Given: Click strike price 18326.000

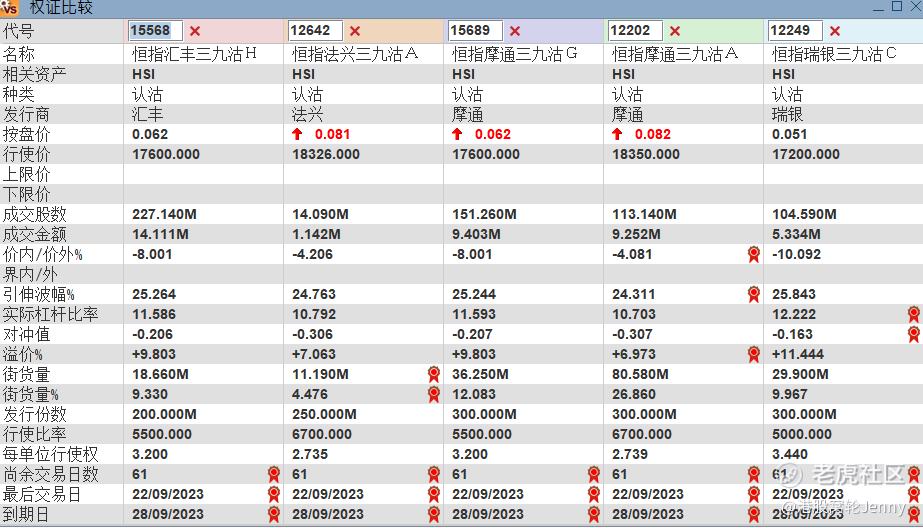Looking at the screenshot, I should pyautogui.click(x=326, y=154).
